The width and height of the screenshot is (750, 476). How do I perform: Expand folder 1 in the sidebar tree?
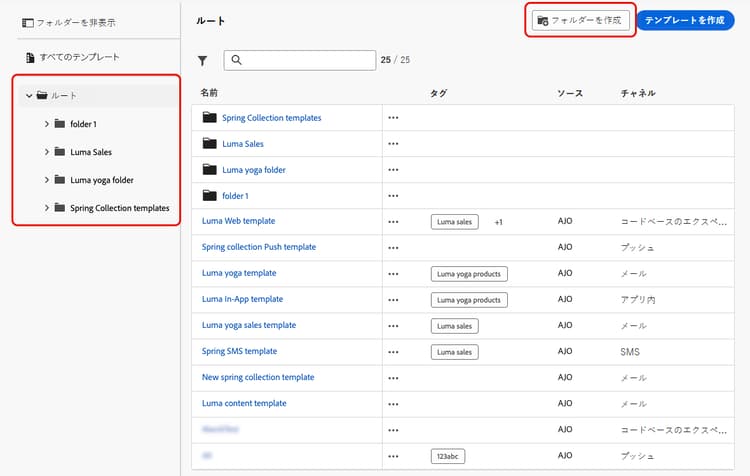[x=47, y=124]
